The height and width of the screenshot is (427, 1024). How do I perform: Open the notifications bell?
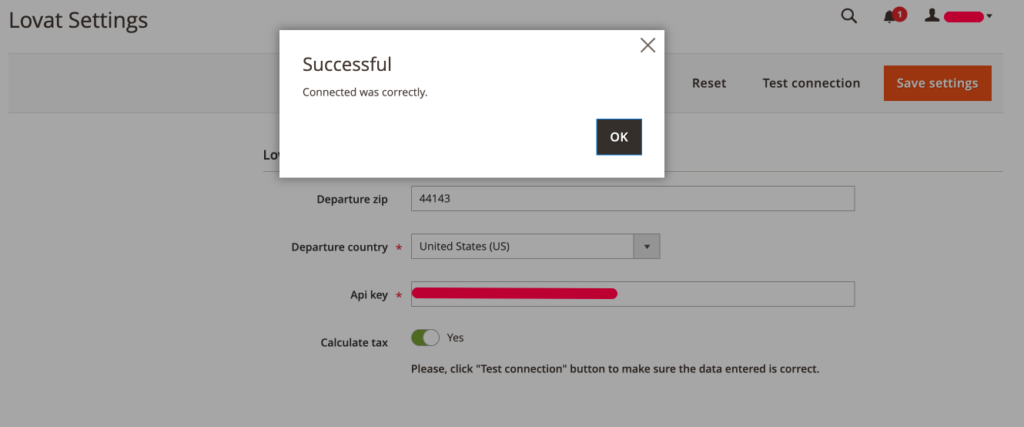coord(889,18)
